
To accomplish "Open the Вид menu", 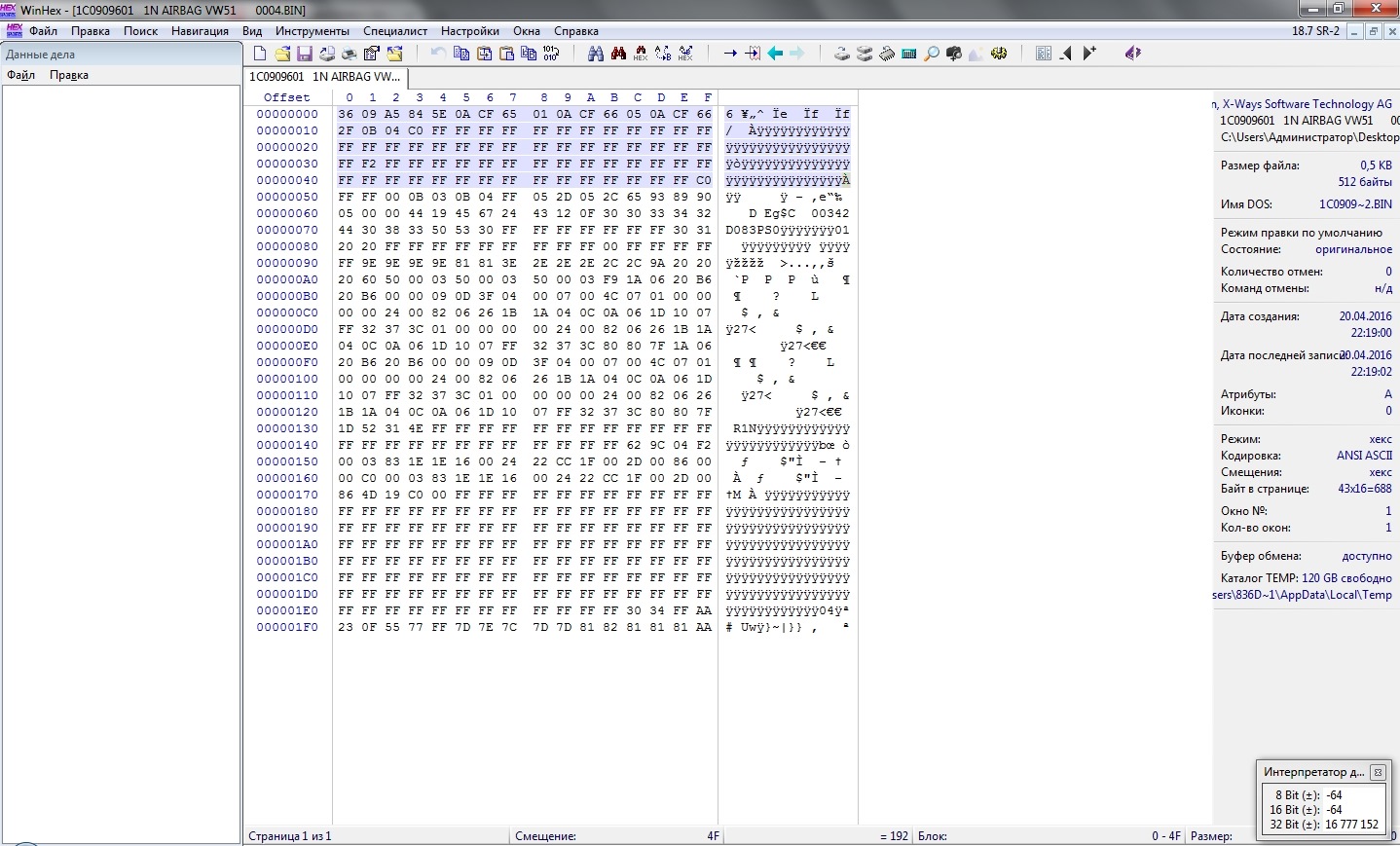I will (x=252, y=31).
